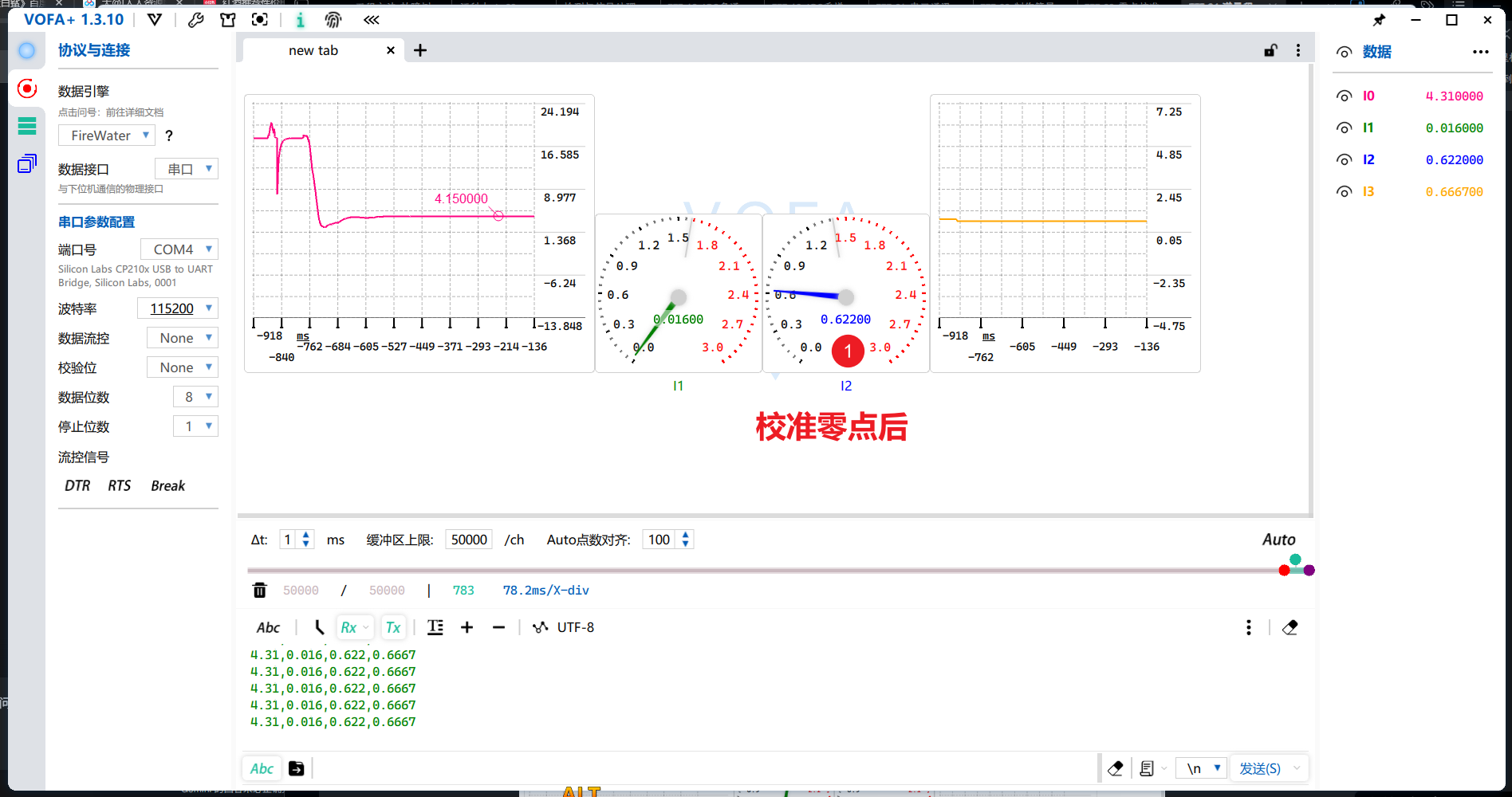
Task: Click the unlock icon on tab bar
Action: pos(1270,50)
